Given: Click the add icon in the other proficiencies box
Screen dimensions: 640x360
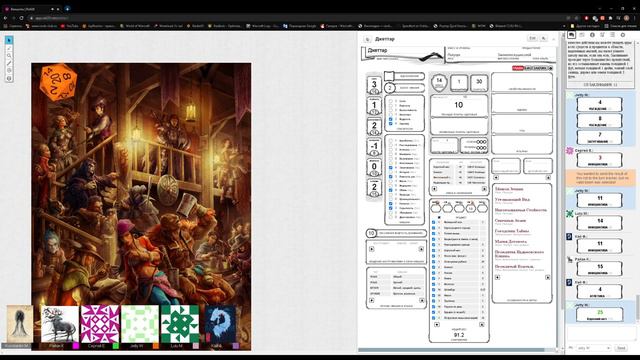Looking at the screenshot, I should (371, 300).
